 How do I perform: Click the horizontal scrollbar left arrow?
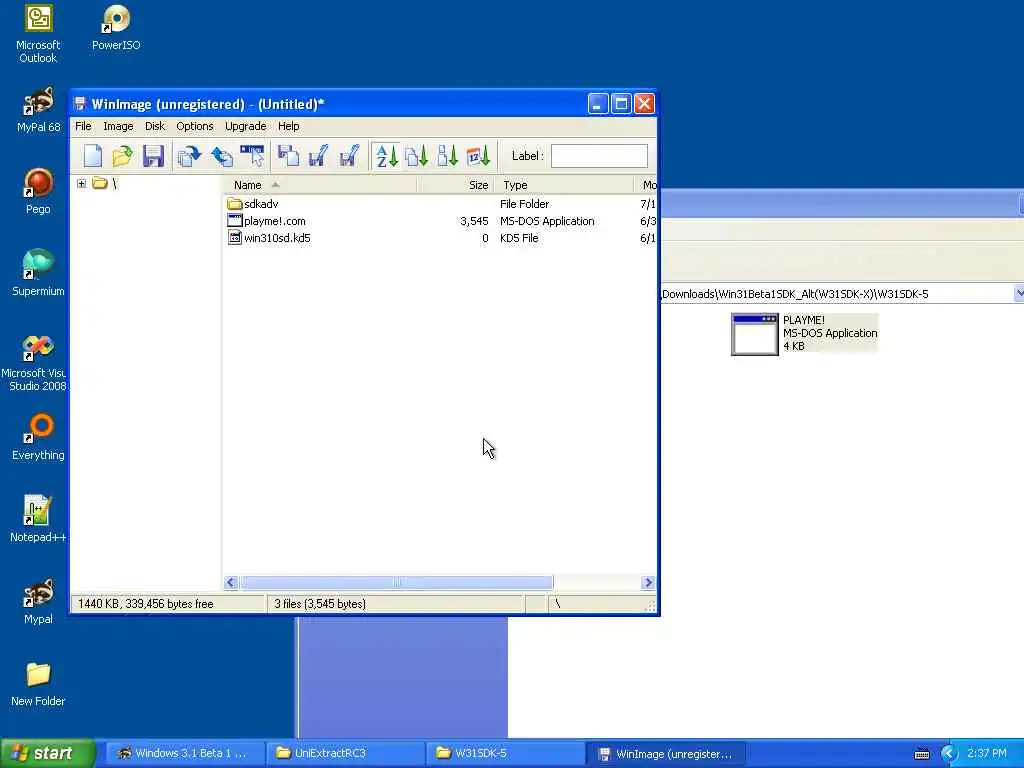(x=231, y=582)
